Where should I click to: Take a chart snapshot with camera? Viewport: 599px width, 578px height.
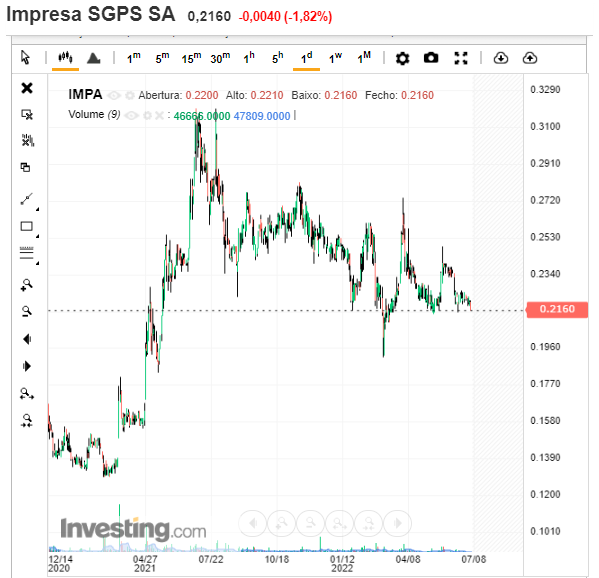[431, 58]
